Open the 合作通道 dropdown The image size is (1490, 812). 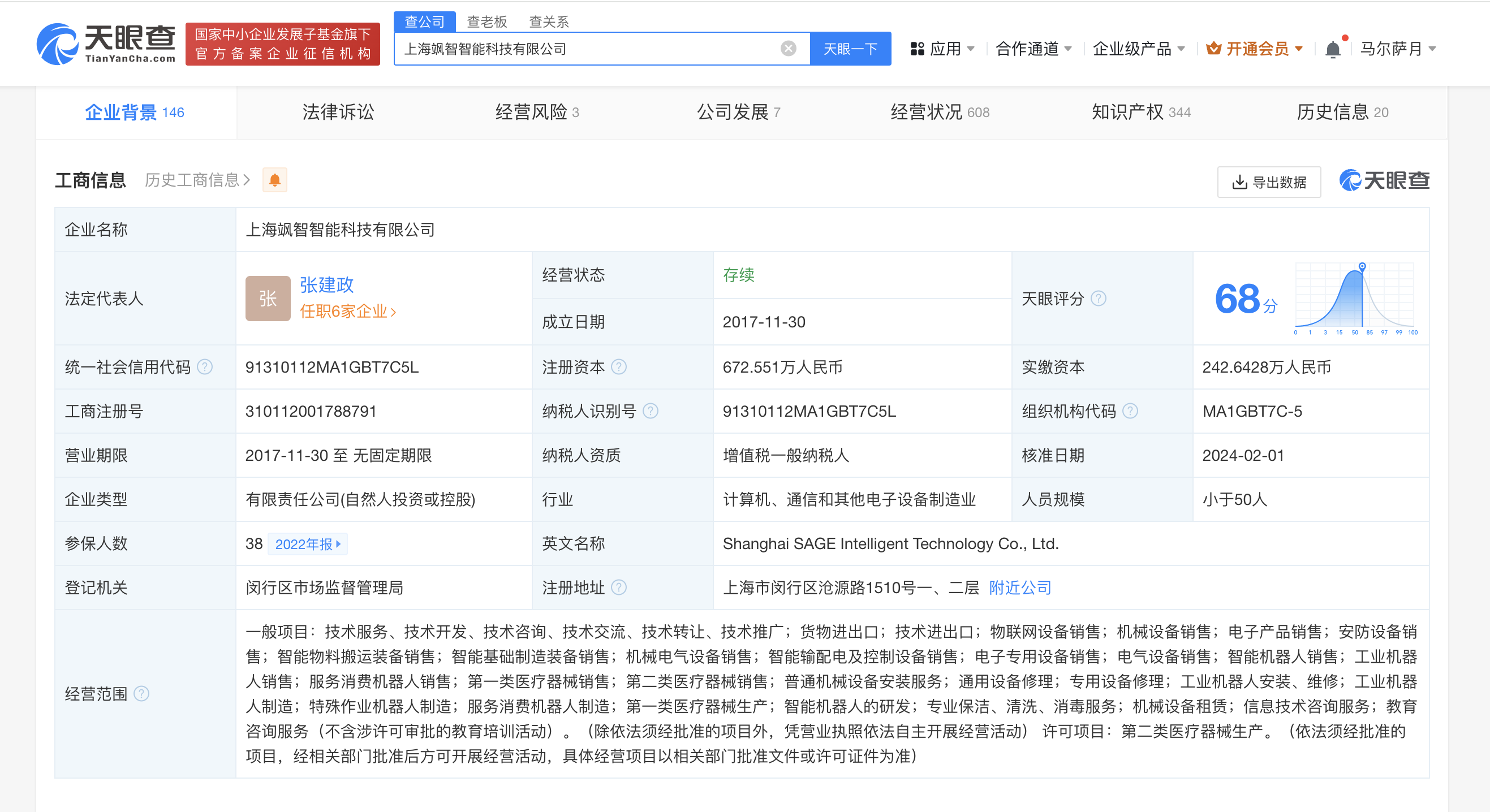coord(1033,49)
